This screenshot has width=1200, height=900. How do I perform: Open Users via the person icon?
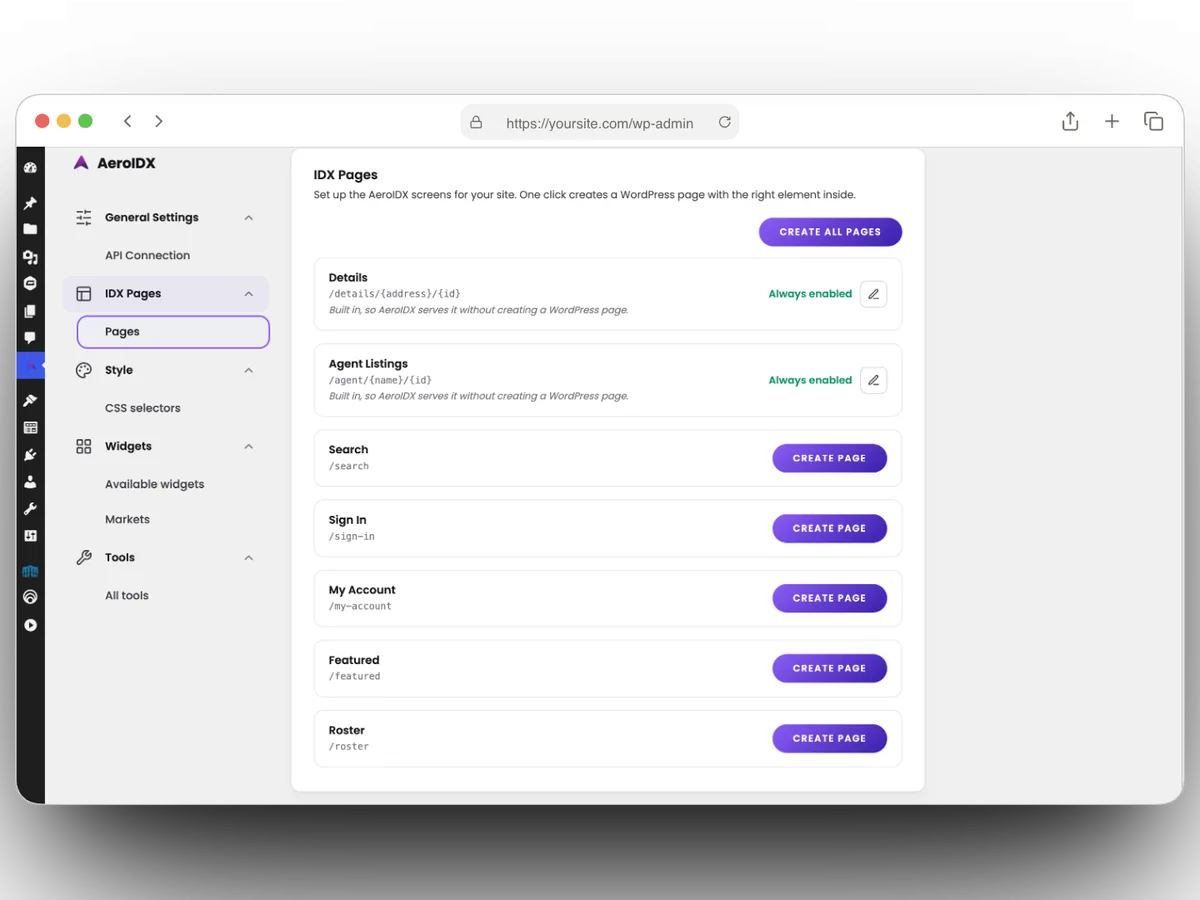[30, 481]
